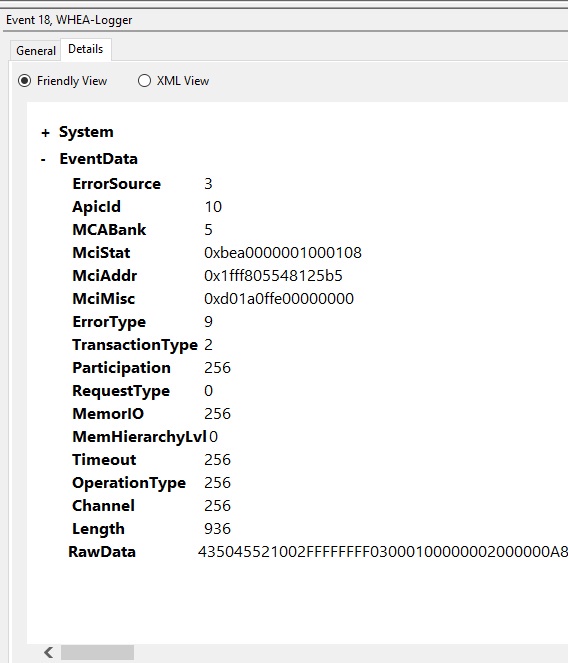Click the Length value 936
The image size is (568, 663).
click(x=217, y=529)
